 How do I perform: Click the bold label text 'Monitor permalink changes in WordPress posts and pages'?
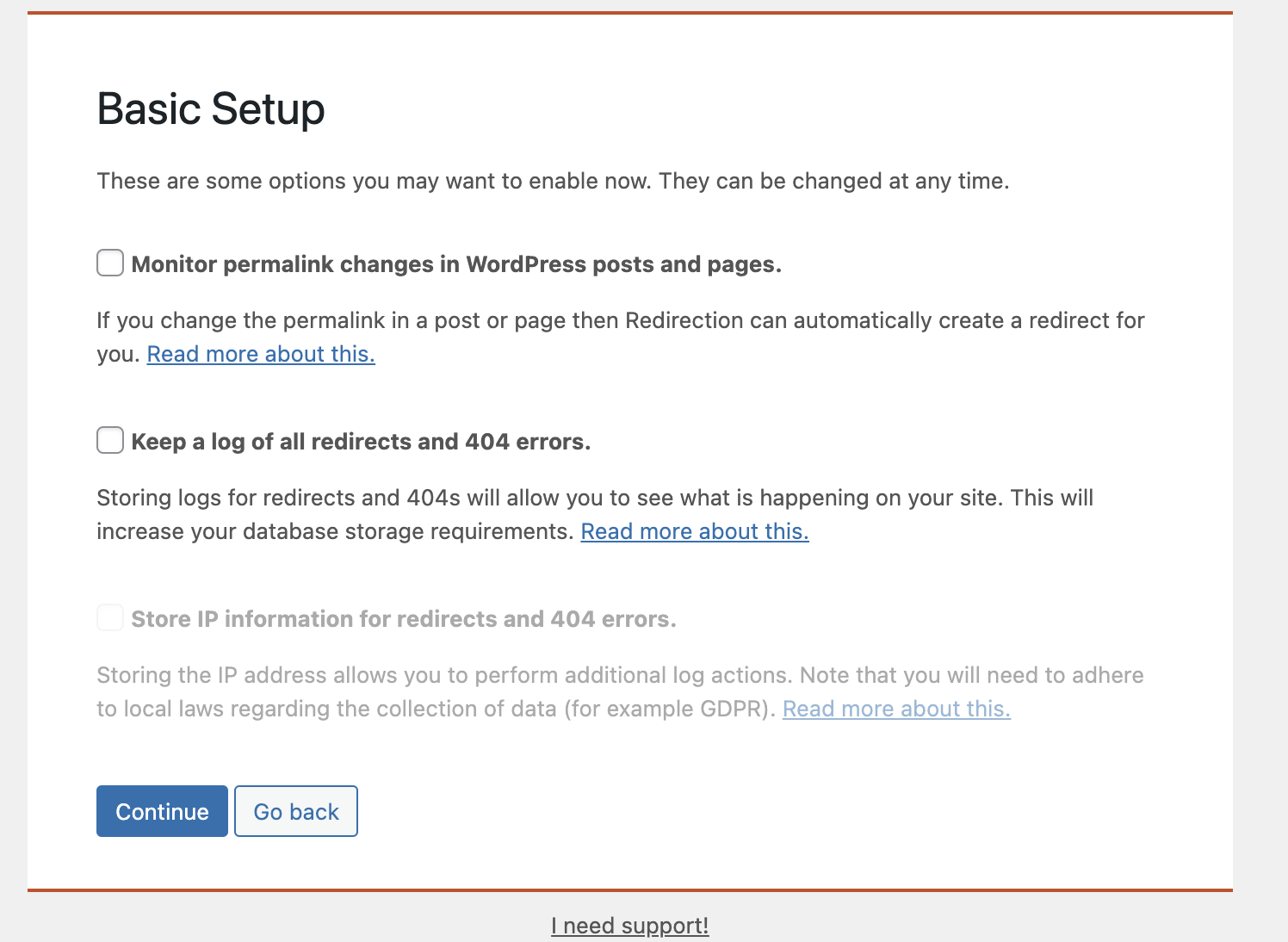coord(456,264)
